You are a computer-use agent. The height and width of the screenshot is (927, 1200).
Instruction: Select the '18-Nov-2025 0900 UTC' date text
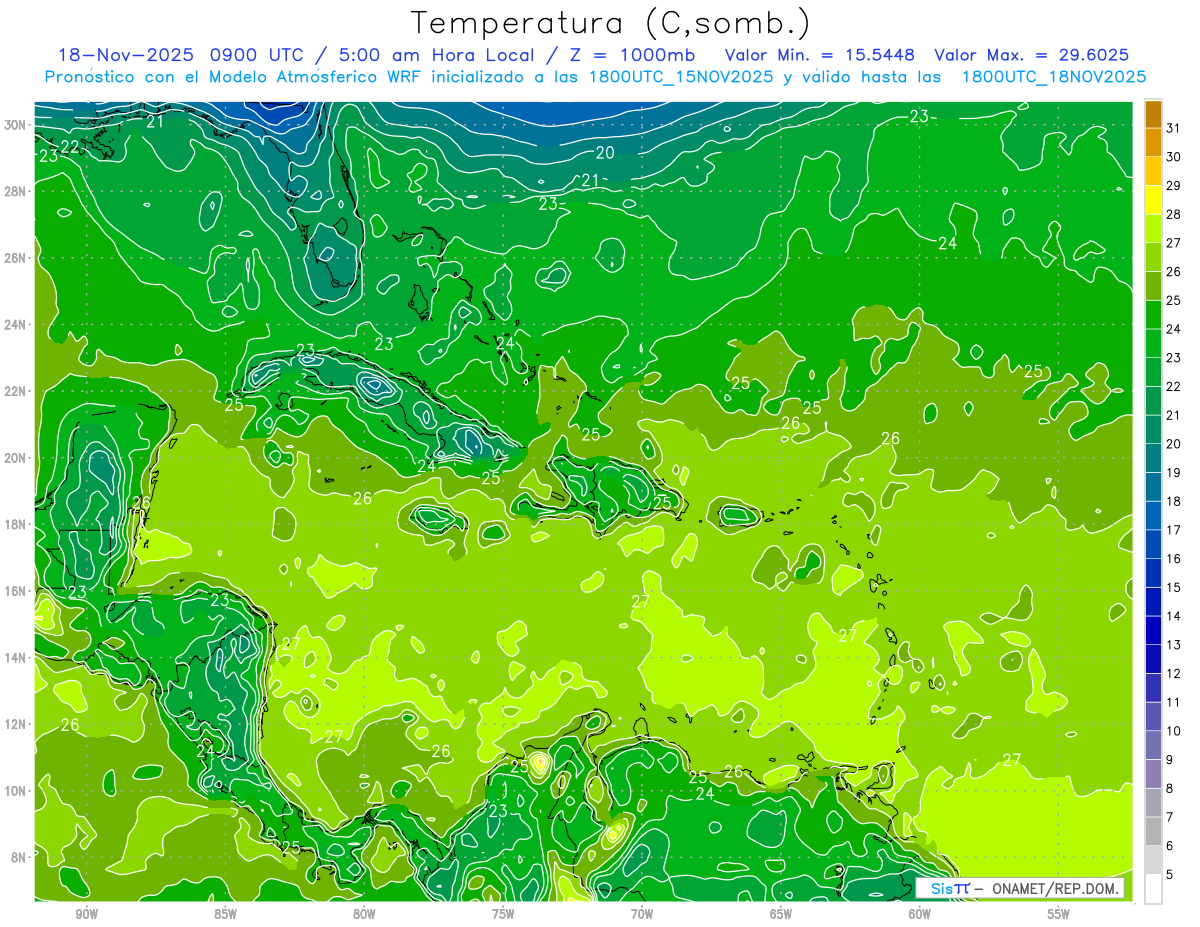[181, 54]
